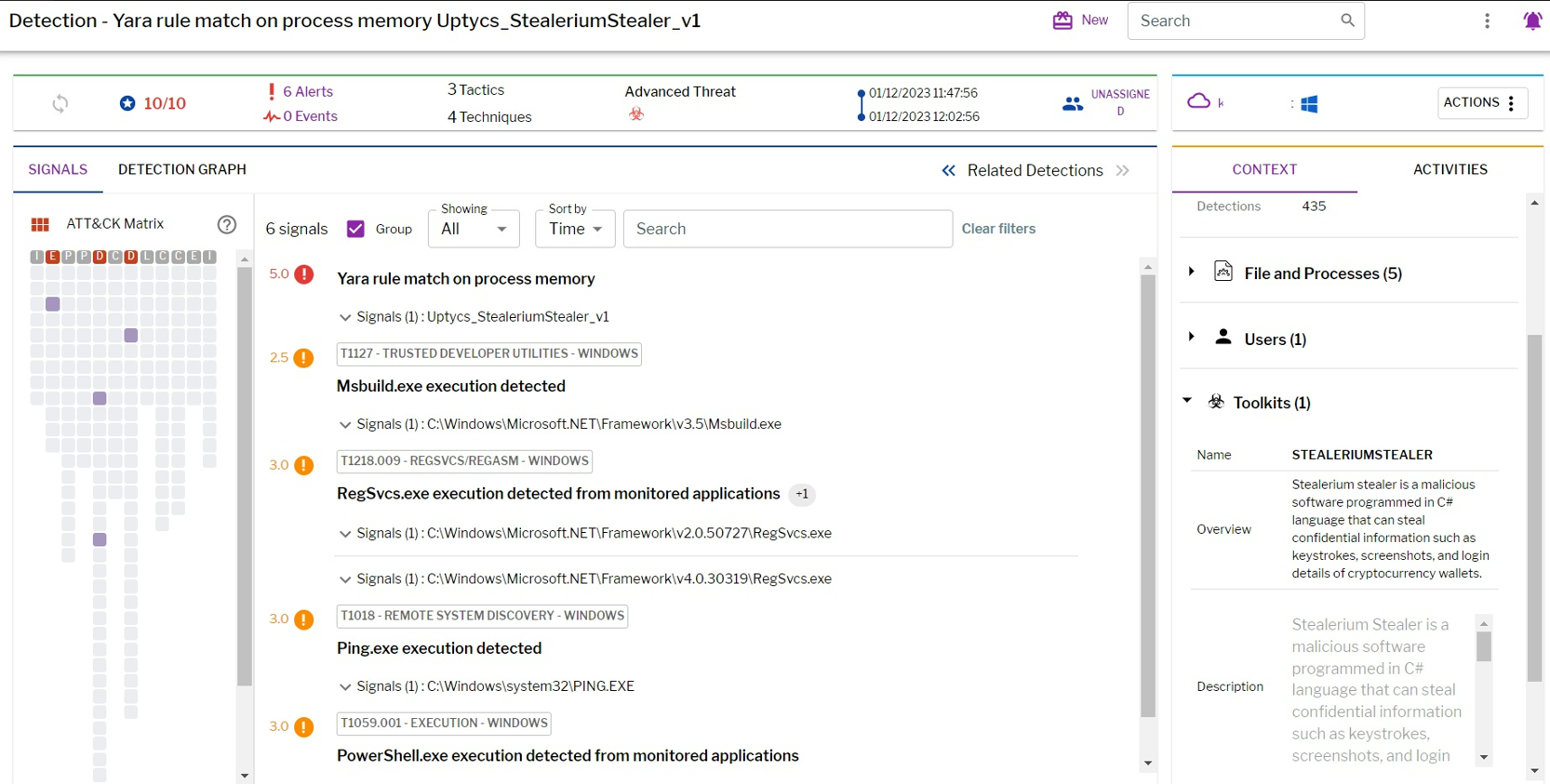The width and height of the screenshot is (1550, 784).
Task: Click the signals list vertical scrollbar
Action: pos(1148,496)
